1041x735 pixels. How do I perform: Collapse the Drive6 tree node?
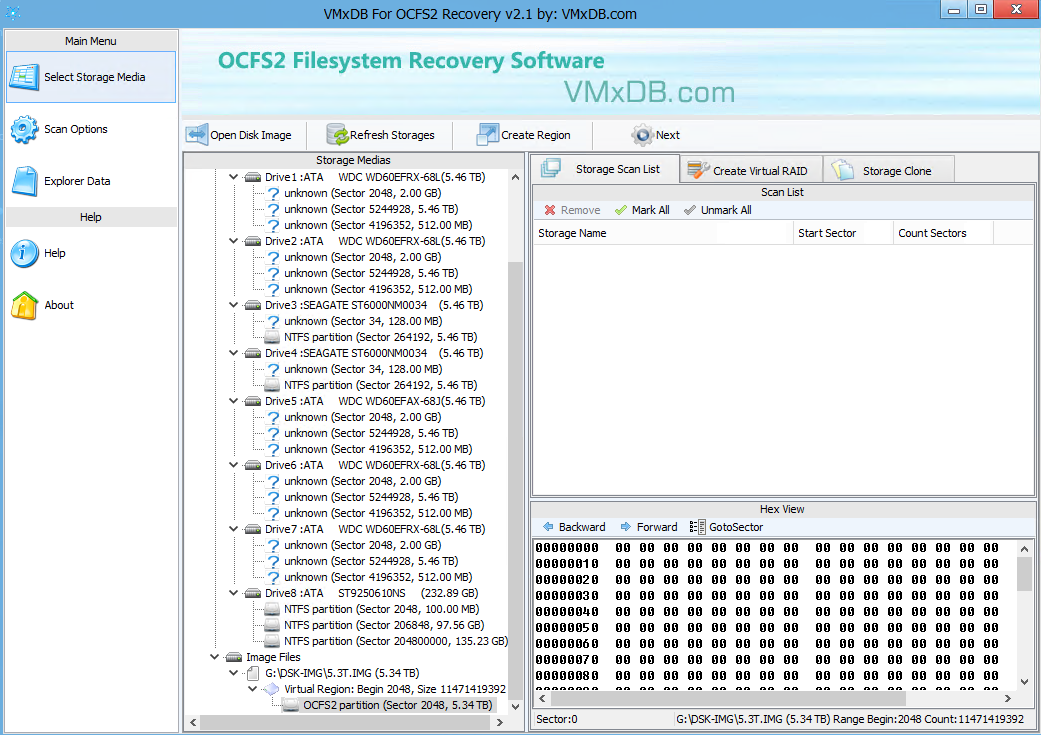234,465
